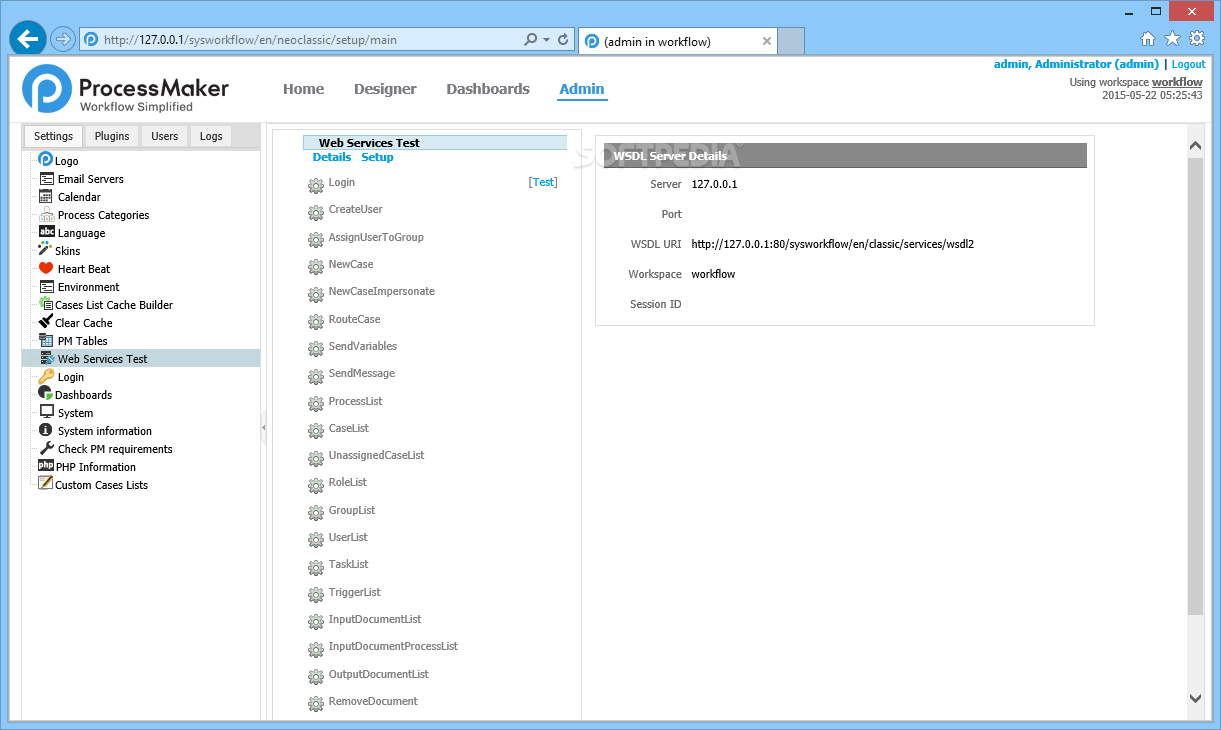Select the AssignUserToGroup web service

(376, 237)
